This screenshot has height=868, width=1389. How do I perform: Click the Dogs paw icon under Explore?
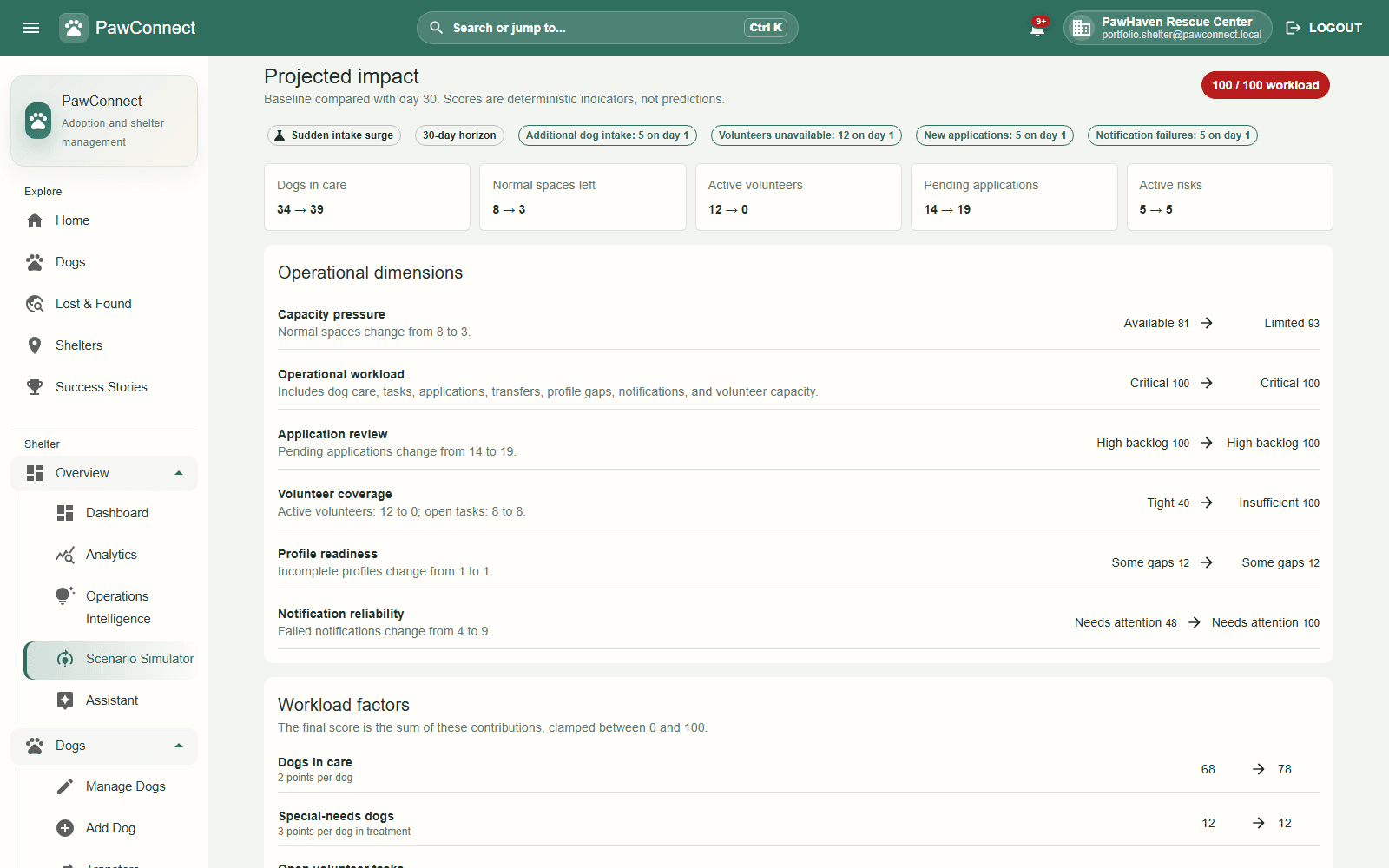click(x=35, y=262)
